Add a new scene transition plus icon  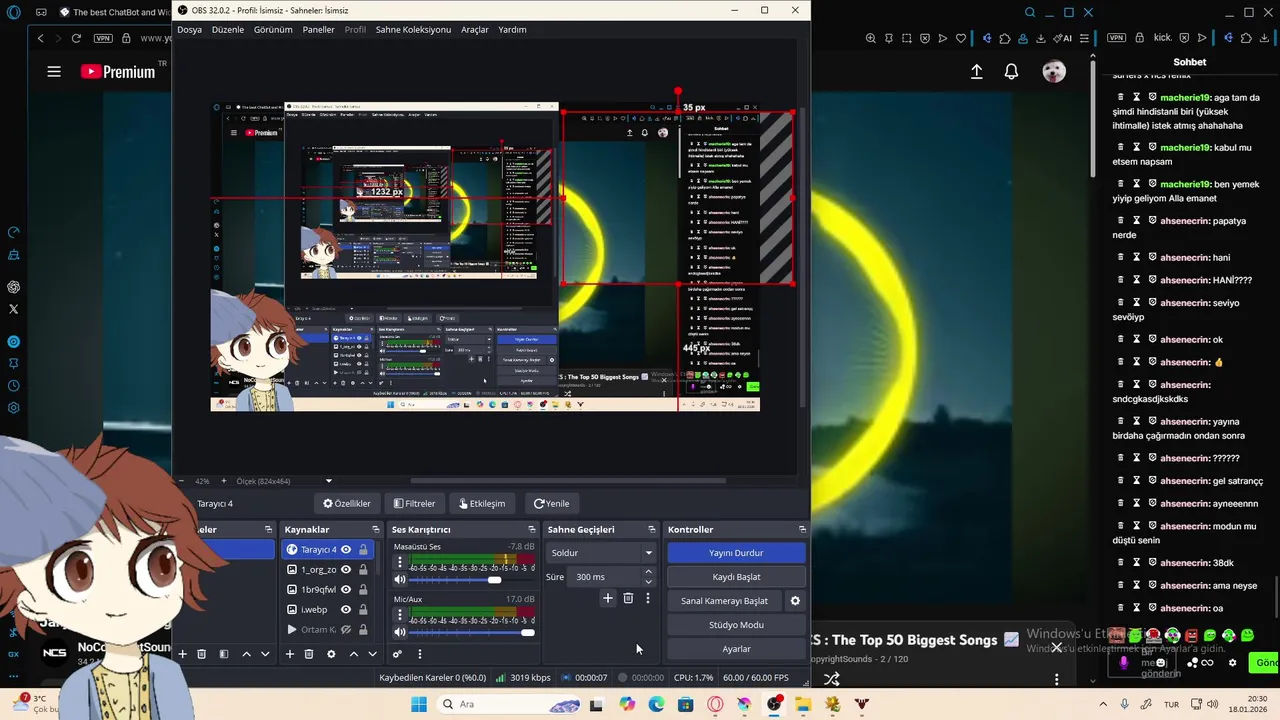pyautogui.click(x=607, y=598)
